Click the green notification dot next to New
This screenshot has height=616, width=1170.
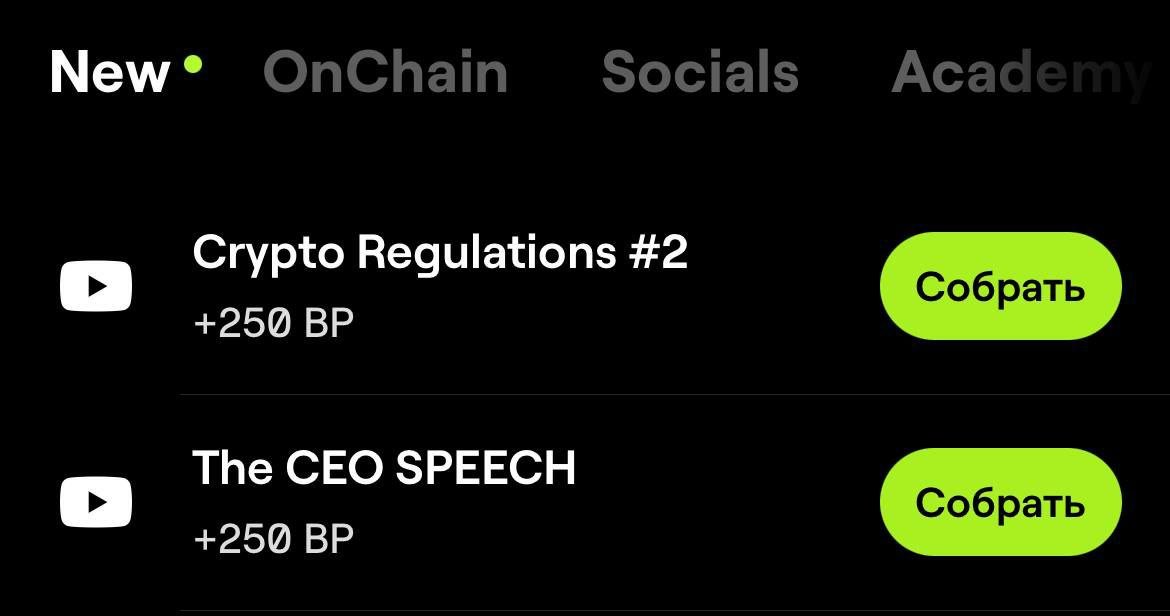pos(193,65)
